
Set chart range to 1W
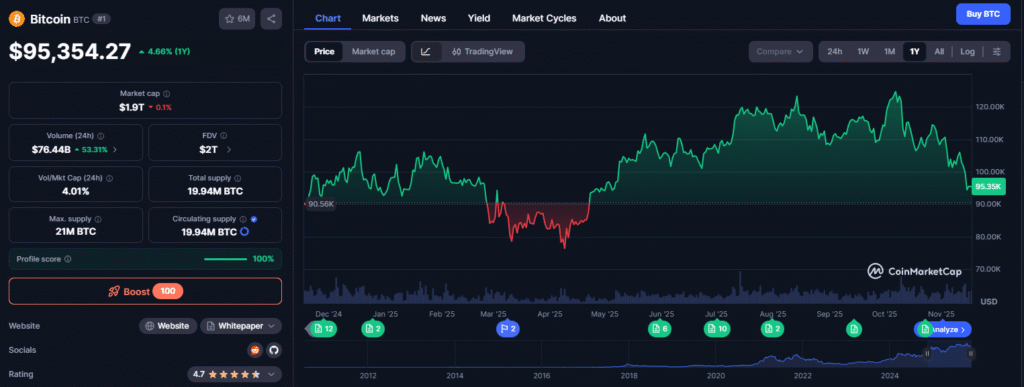click(x=863, y=52)
